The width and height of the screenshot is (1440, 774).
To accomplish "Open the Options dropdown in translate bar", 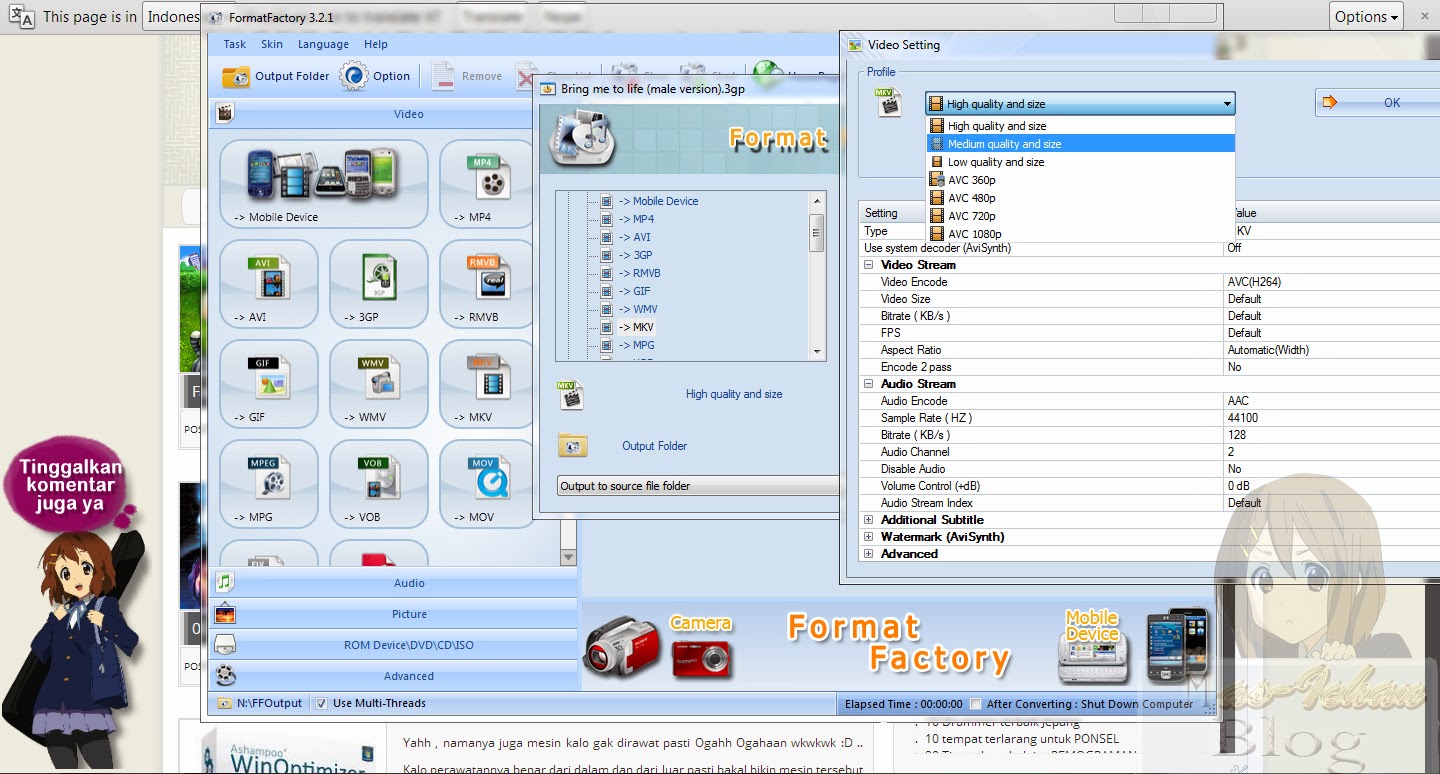I will tap(1367, 16).
